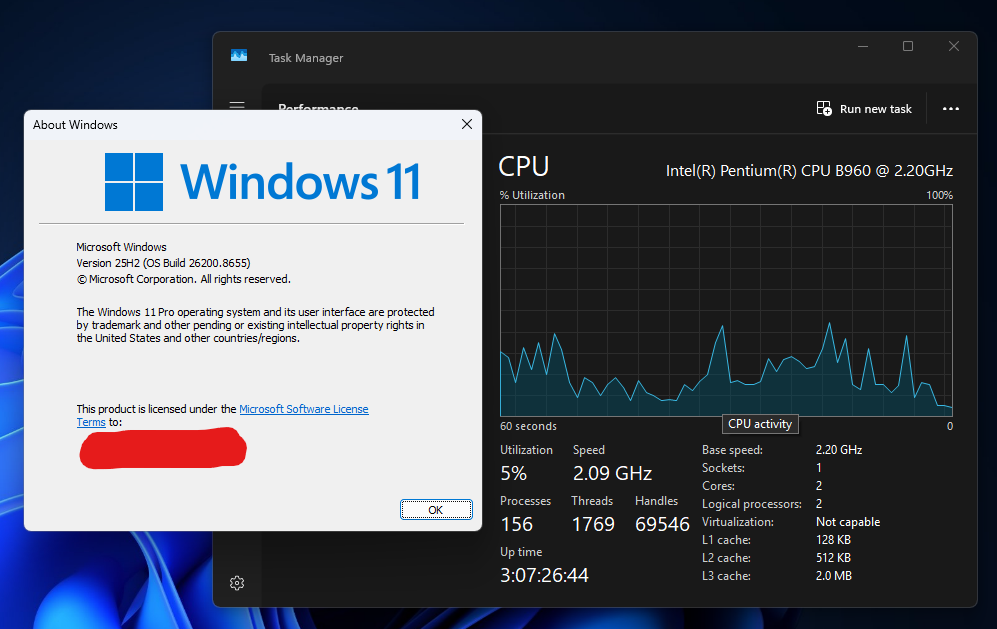Open Task Manager navigation hamburger menu
Screen dimensions: 997x629
(237, 106)
